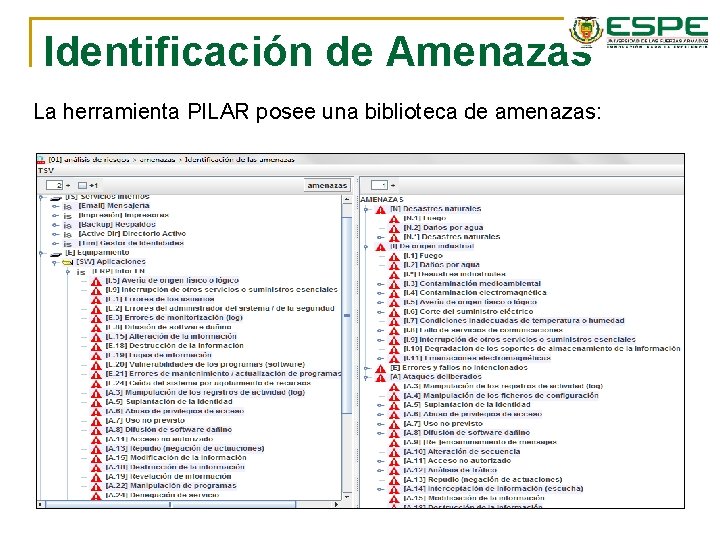This screenshot has height=540, width=720.
Task: Click warning icon beside [A.10] Alteración de secuencia
Action: [x=394, y=452]
